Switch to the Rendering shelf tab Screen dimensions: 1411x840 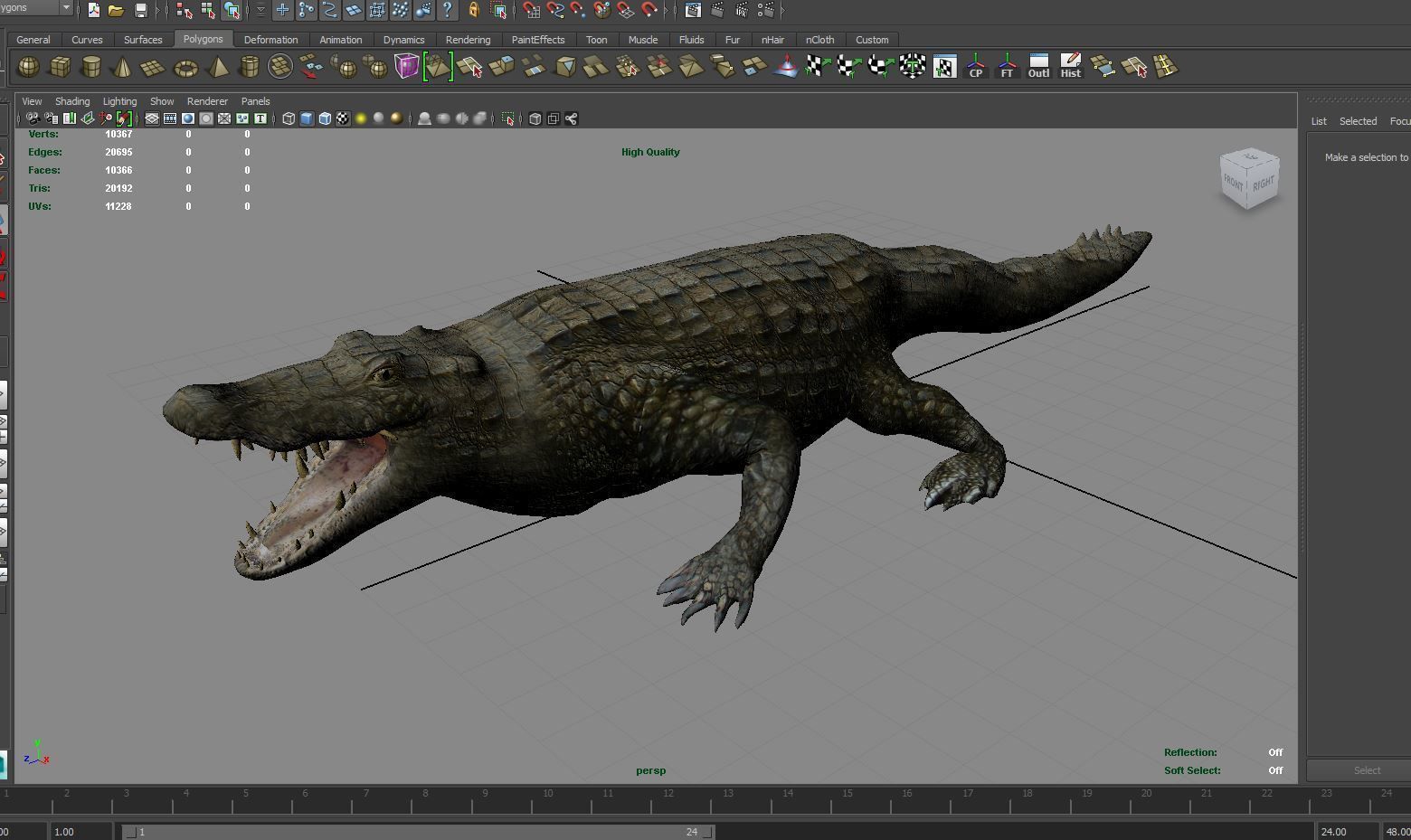click(468, 40)
